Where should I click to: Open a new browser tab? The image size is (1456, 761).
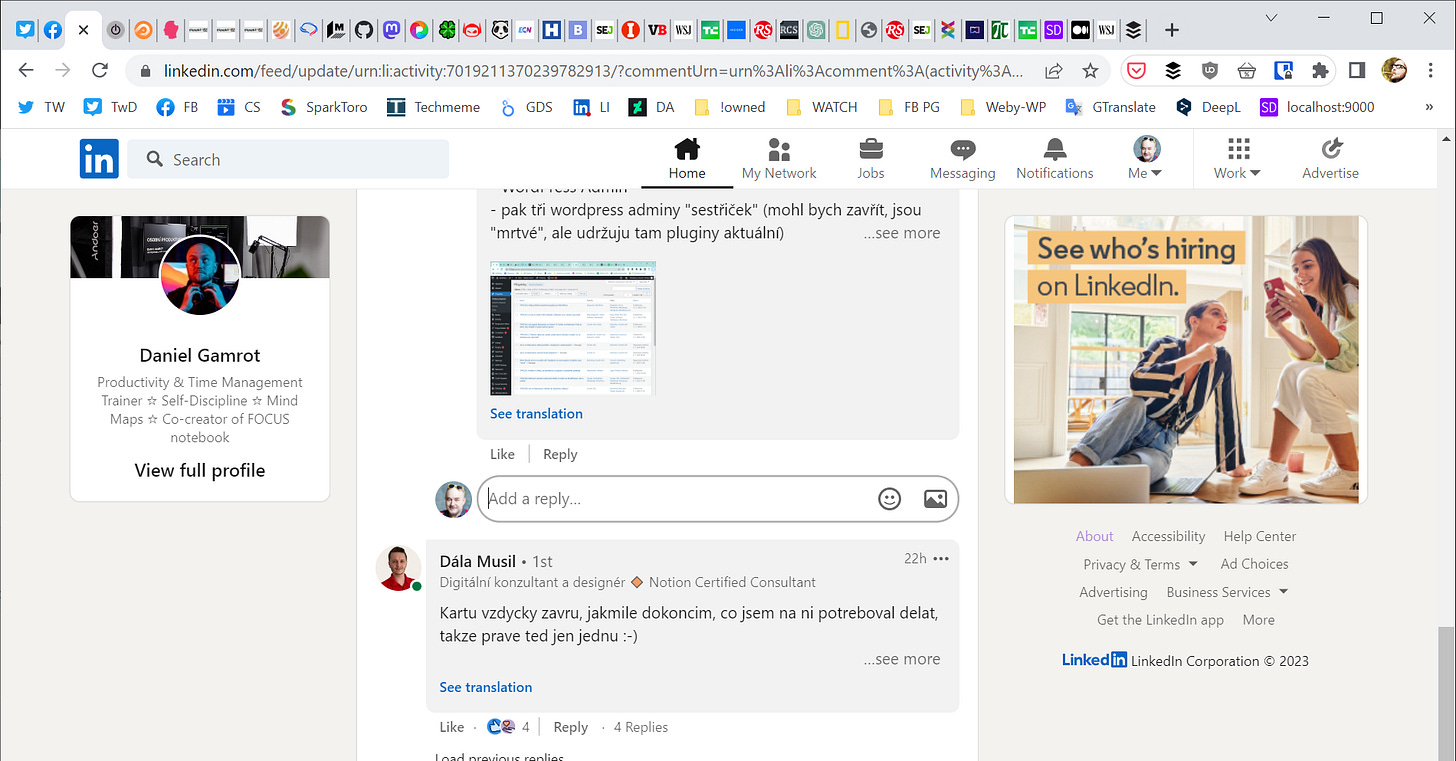point(1173,30)
